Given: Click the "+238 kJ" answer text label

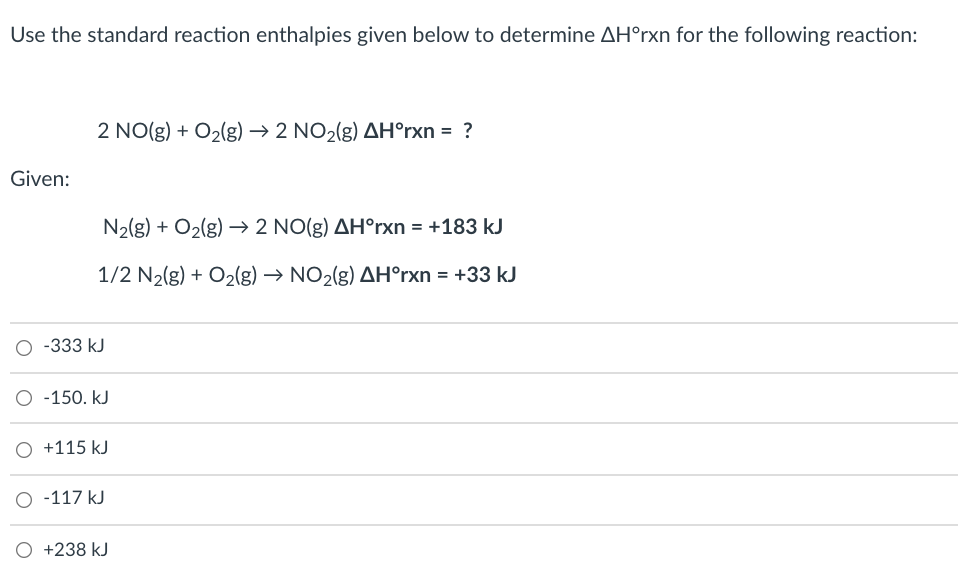Looking at the screenshot, I should point(75,549).
